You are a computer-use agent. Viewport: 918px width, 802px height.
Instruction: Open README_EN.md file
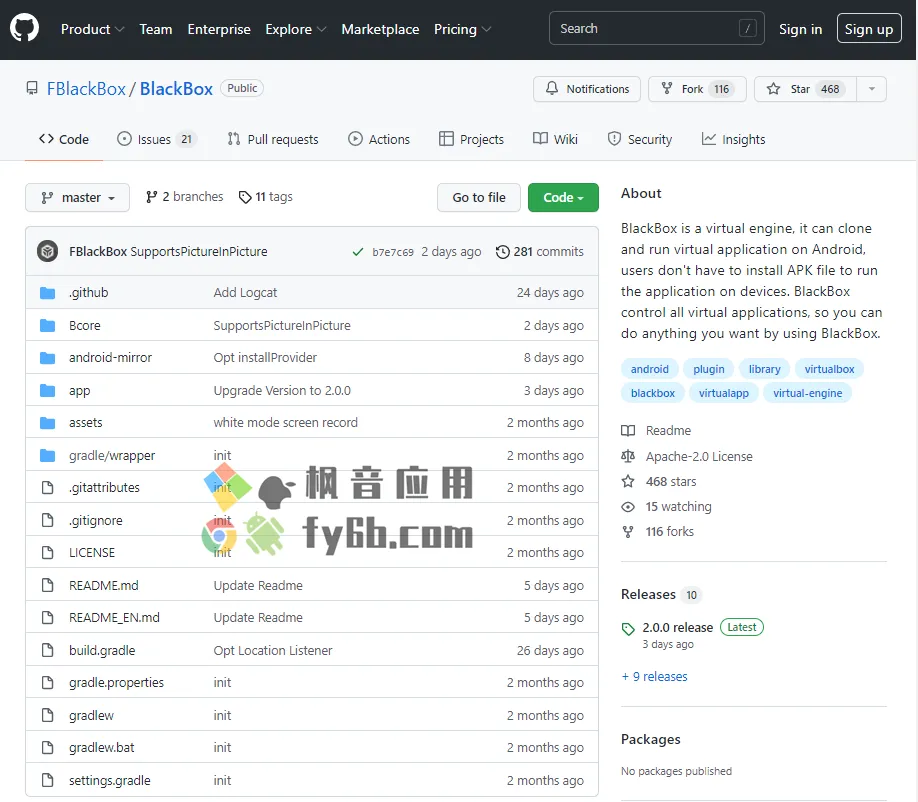click(x=114, y=618)
